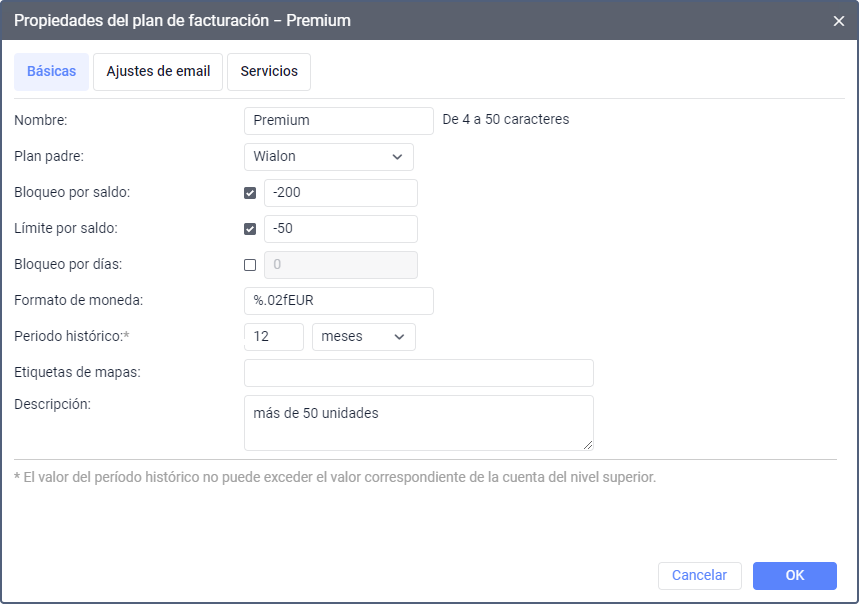The height and width of the screenshot is (604, 859).
Task: Uncheck the Límite por saldo checkbox
Action: point(250,229)
